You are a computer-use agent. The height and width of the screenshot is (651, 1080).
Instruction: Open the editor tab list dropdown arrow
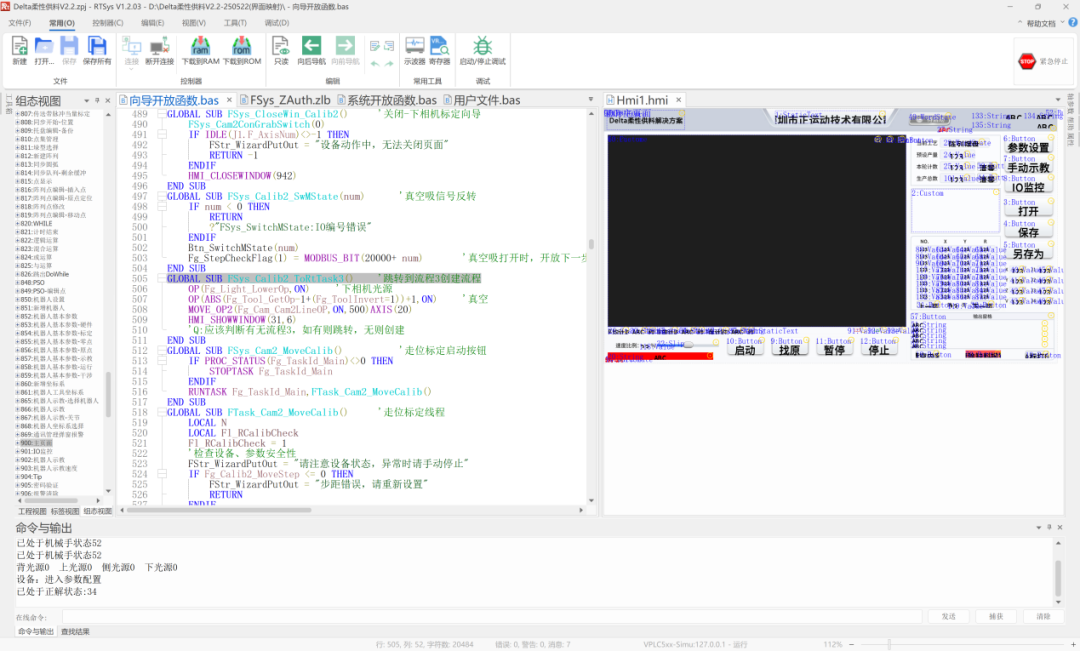tap(590, 100)
